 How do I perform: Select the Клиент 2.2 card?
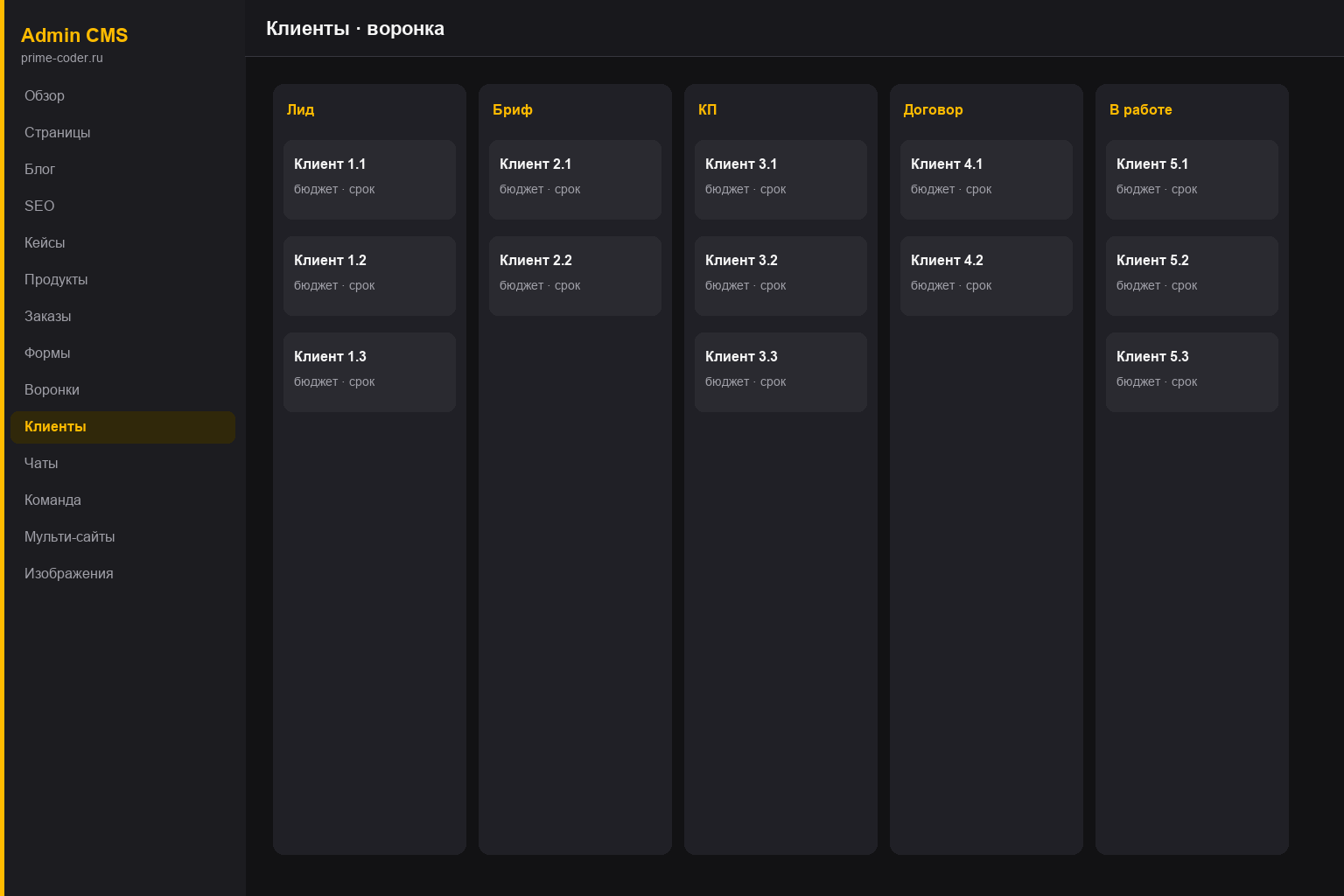[575, 276]
